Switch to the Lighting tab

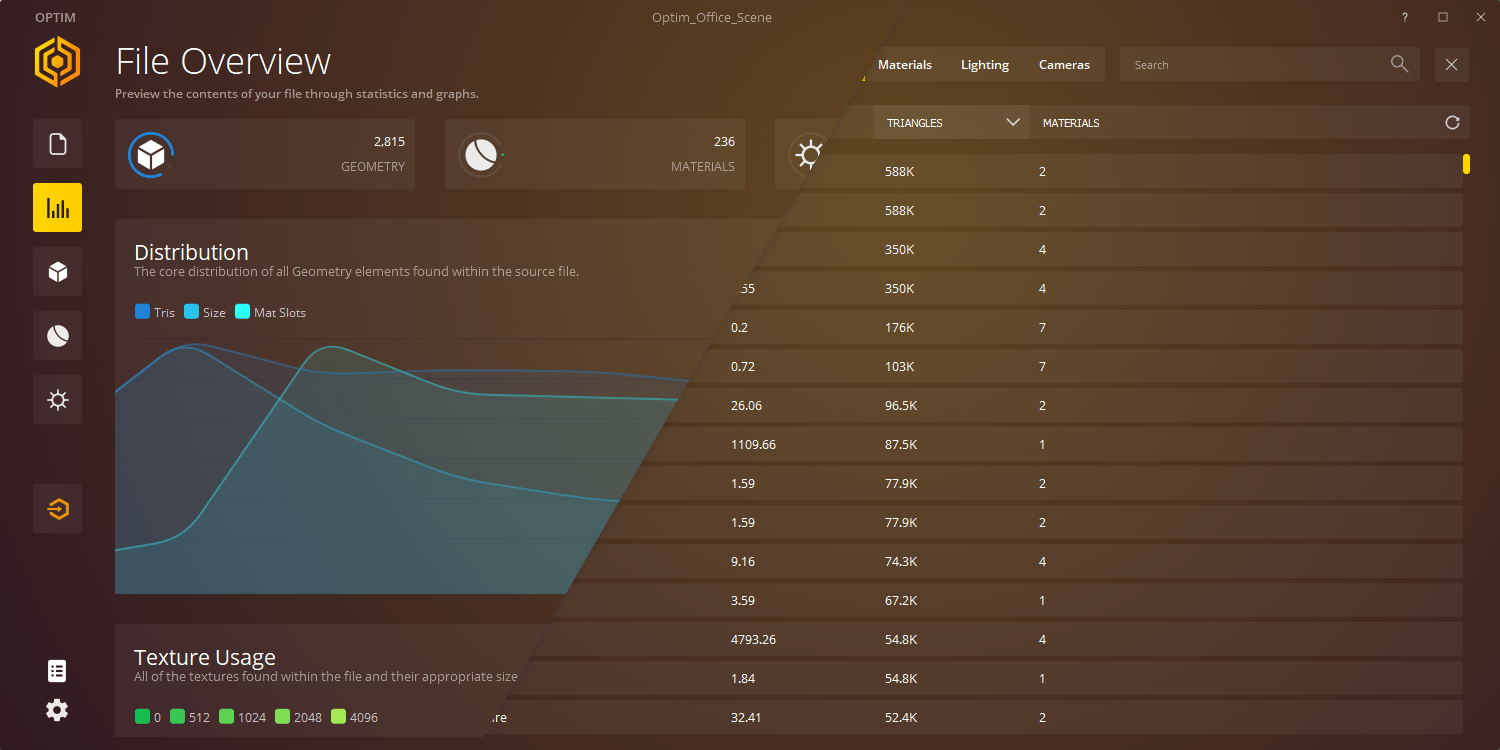point(985,64)
